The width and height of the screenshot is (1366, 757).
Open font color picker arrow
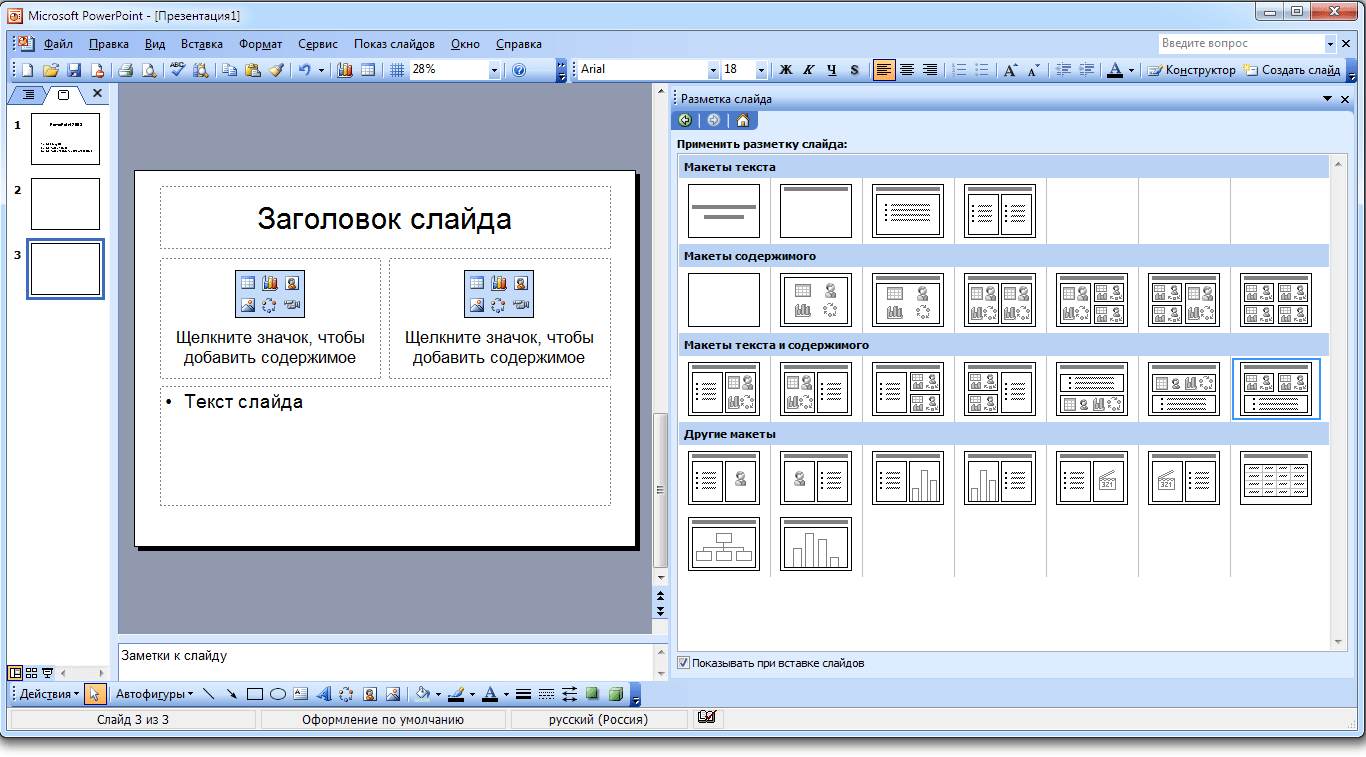tap(1131, 70)
